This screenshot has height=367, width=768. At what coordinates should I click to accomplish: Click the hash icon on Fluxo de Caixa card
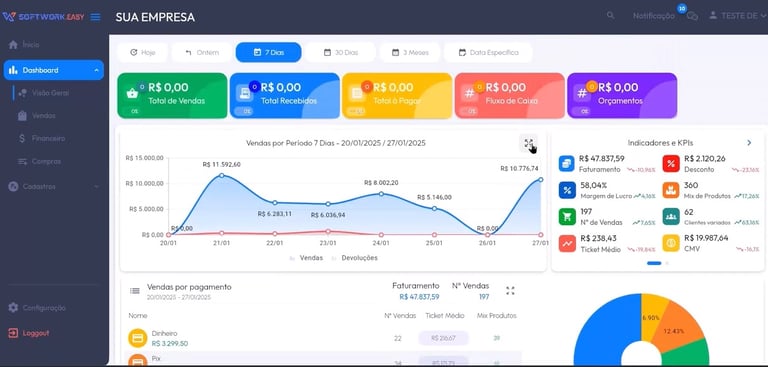[470, 94]
